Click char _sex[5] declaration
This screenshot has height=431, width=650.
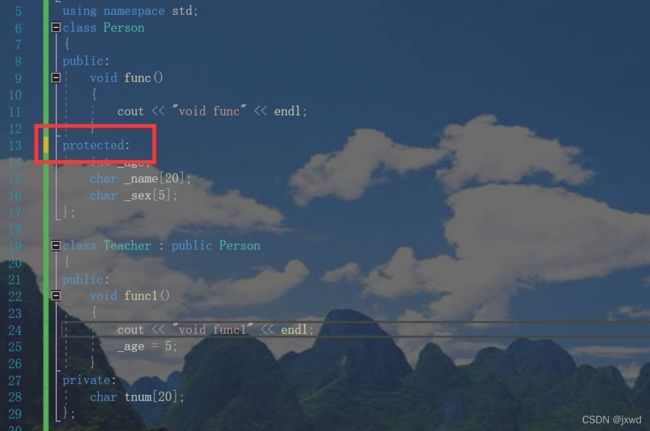(x=133, y=196)
